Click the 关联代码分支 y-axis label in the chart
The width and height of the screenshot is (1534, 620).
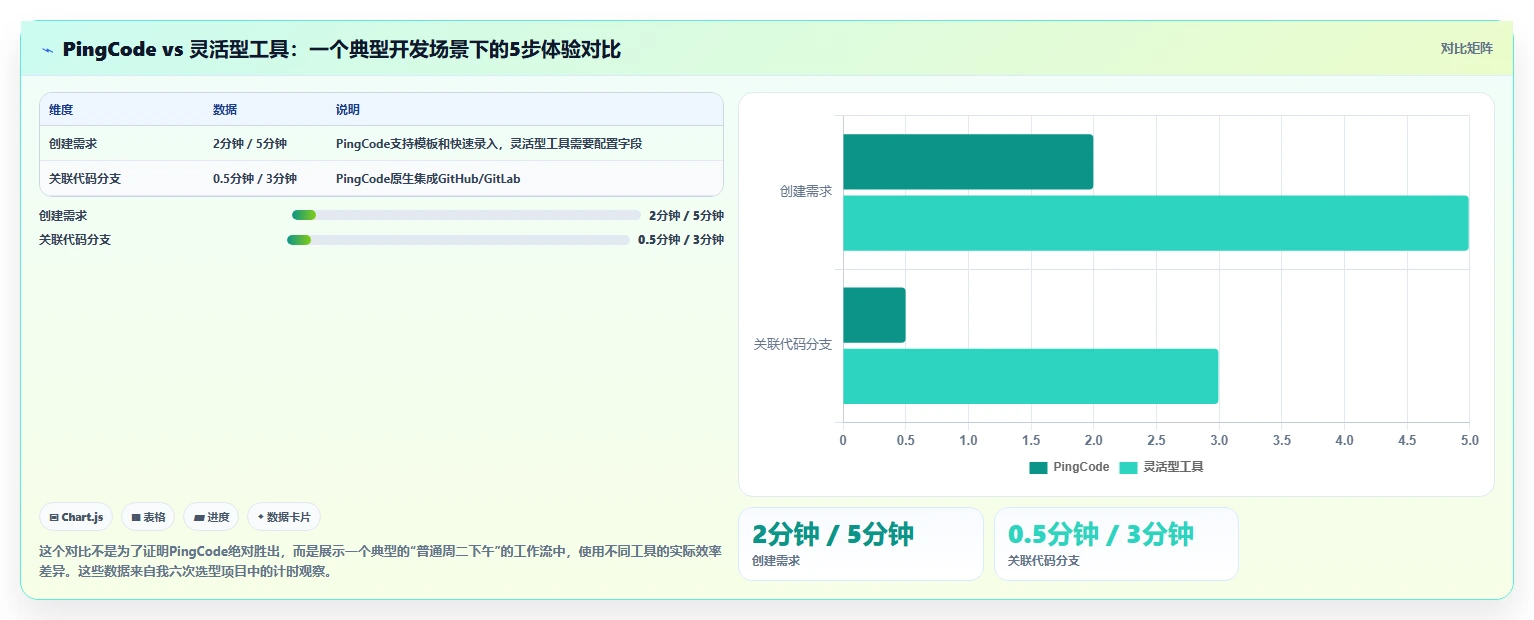(x=793, y=345)
